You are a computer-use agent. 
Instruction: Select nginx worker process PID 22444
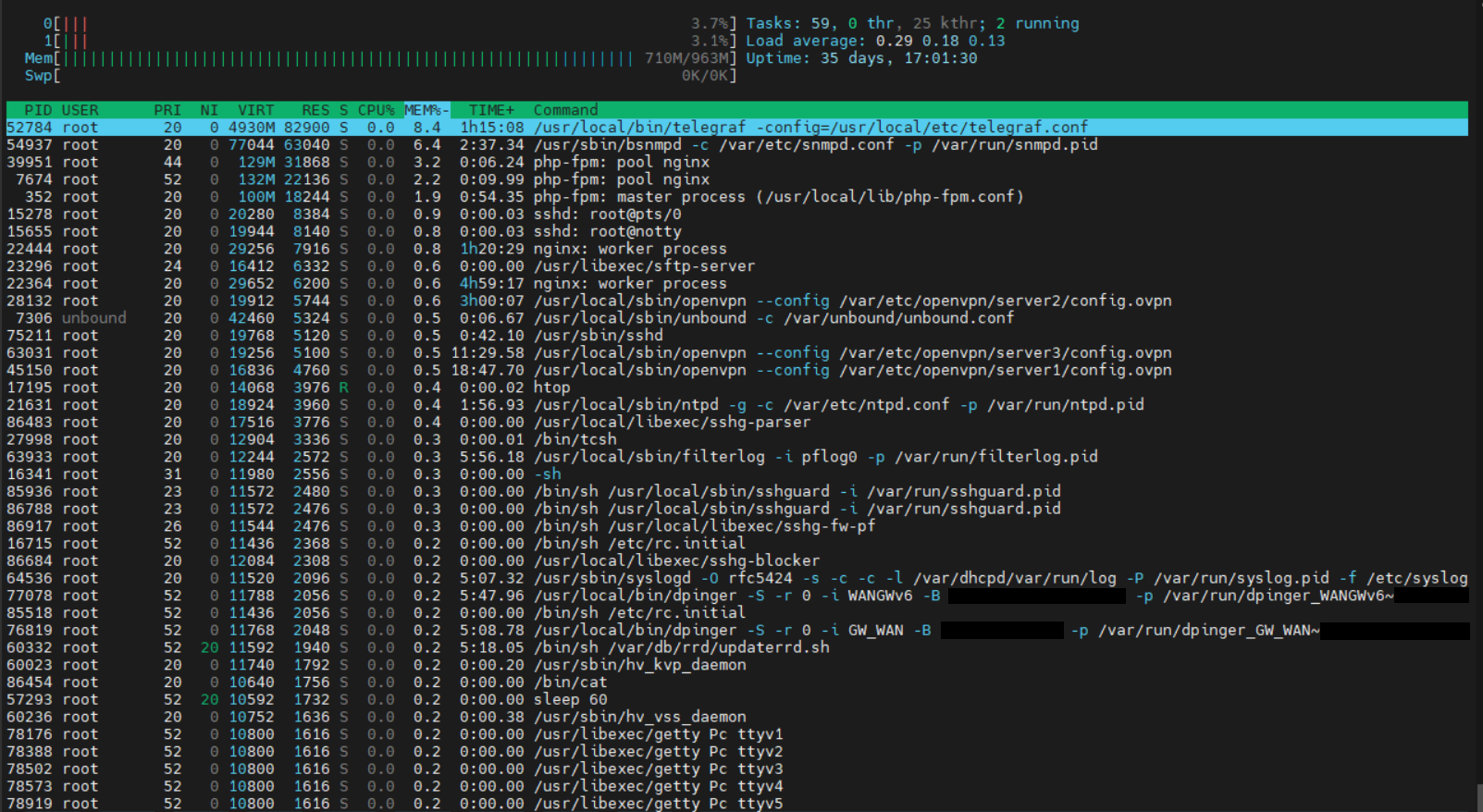[736, 249]
